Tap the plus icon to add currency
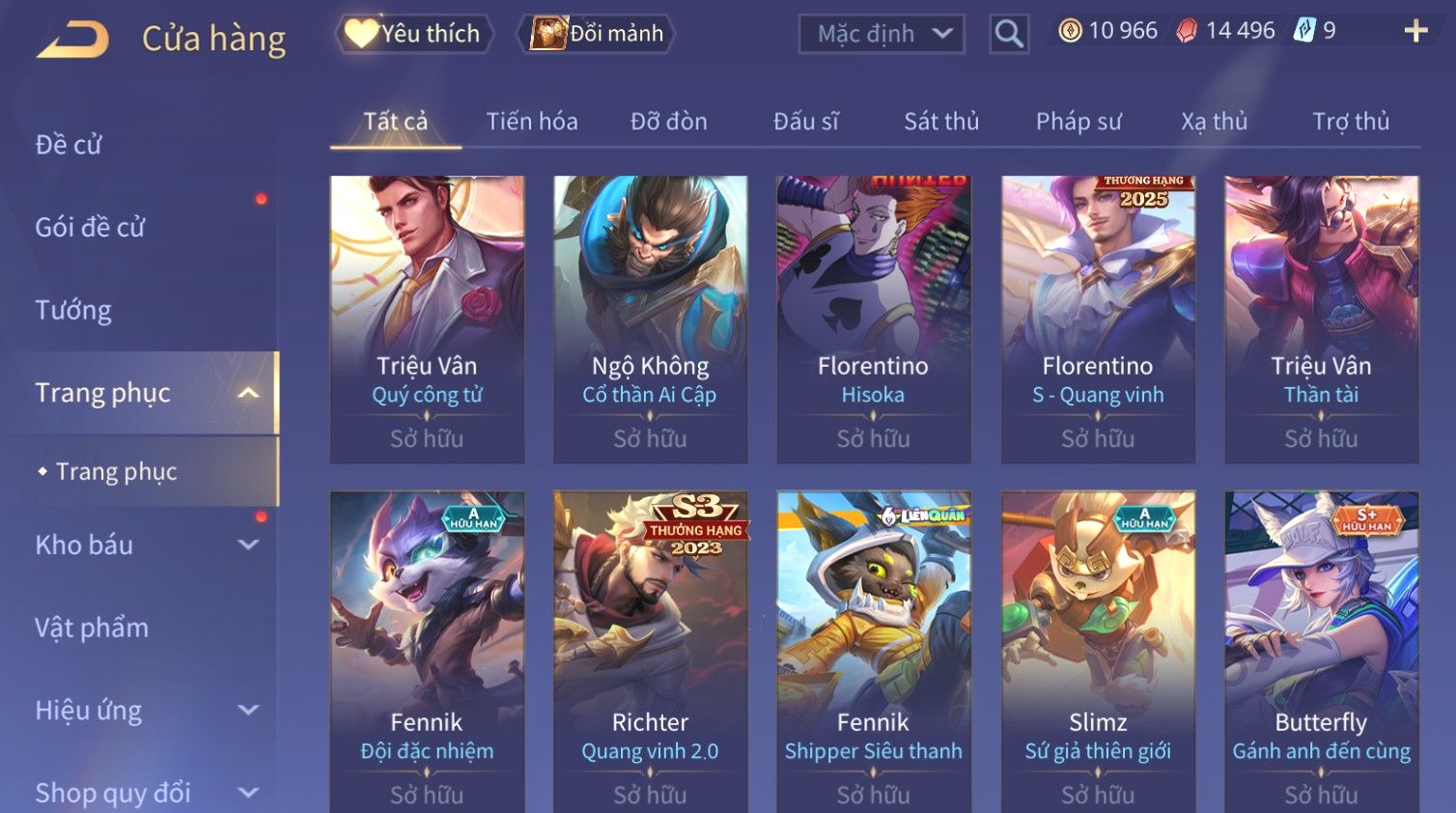Image resolution: width=1456 pixels, height=813 pixels. [x=1415, y=32]
